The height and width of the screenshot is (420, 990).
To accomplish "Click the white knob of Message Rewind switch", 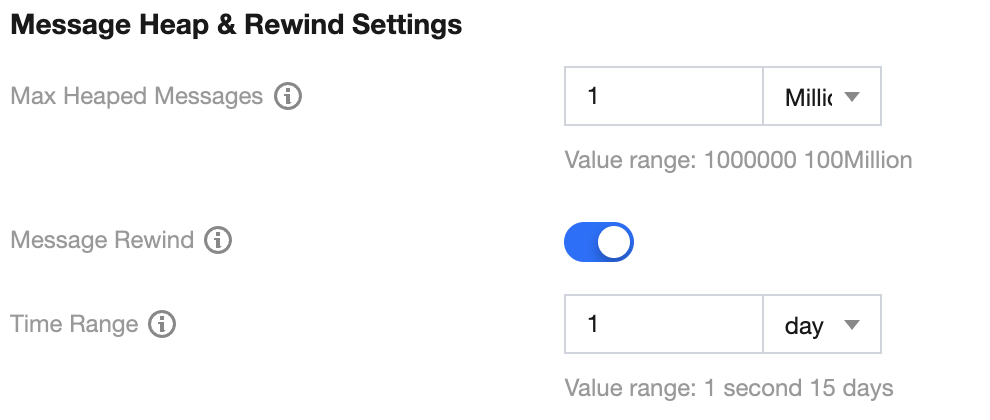I will click(615, 242).
